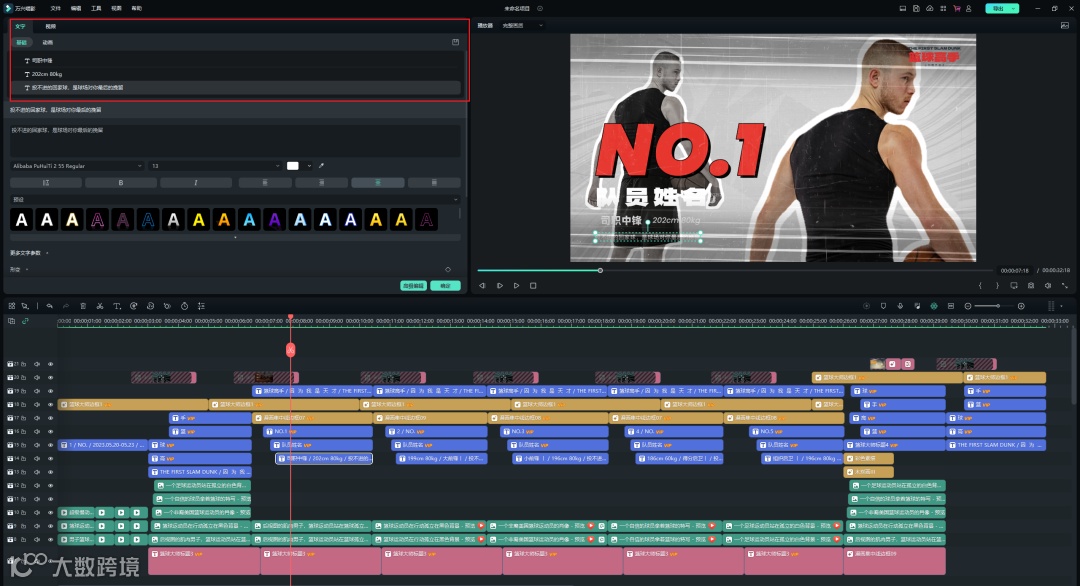Play the preview with the play button
Viewport: 1080px width, 586px height.
(517, 285)
